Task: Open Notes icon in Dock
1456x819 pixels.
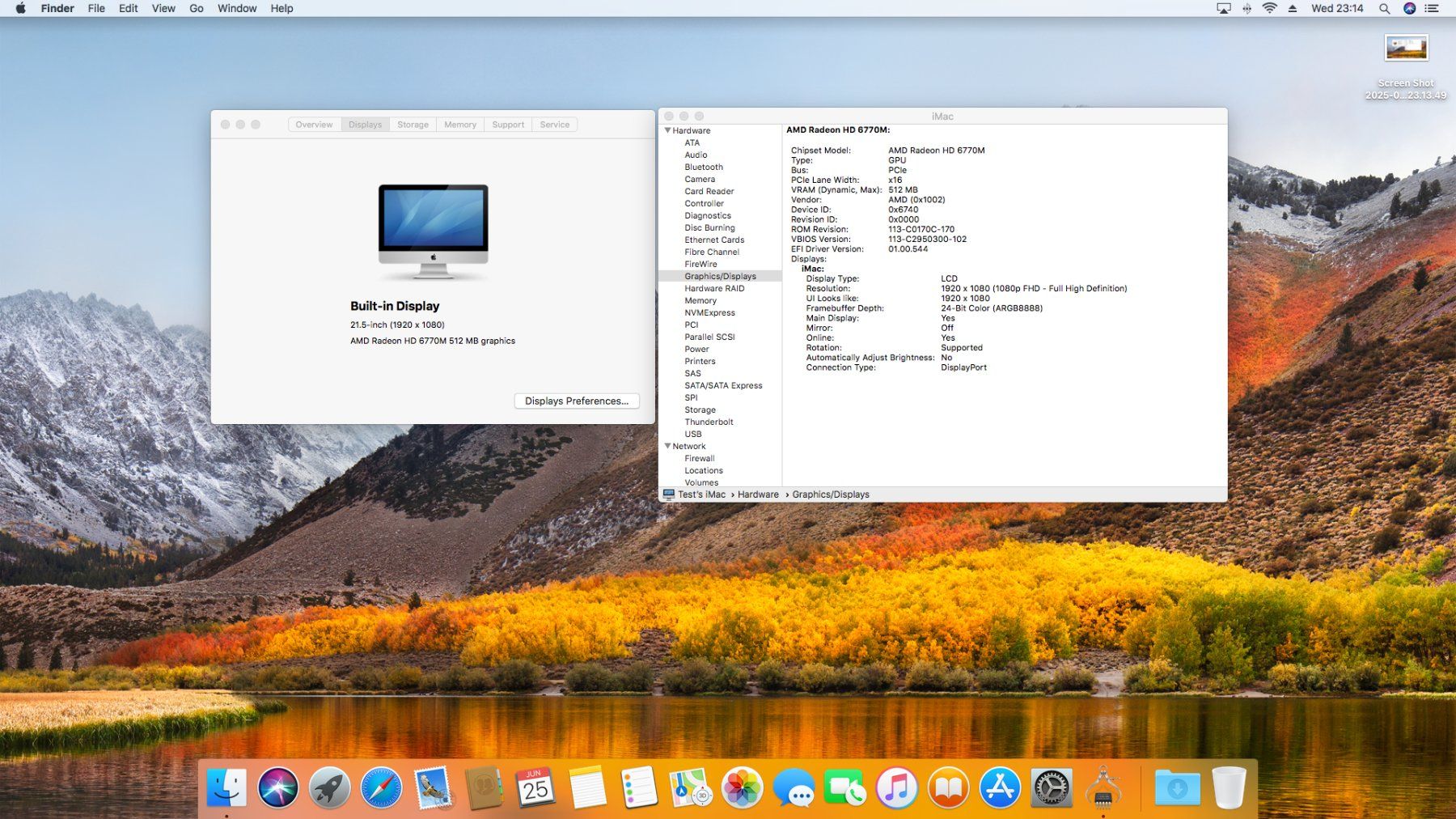Action: pos(587,787)
